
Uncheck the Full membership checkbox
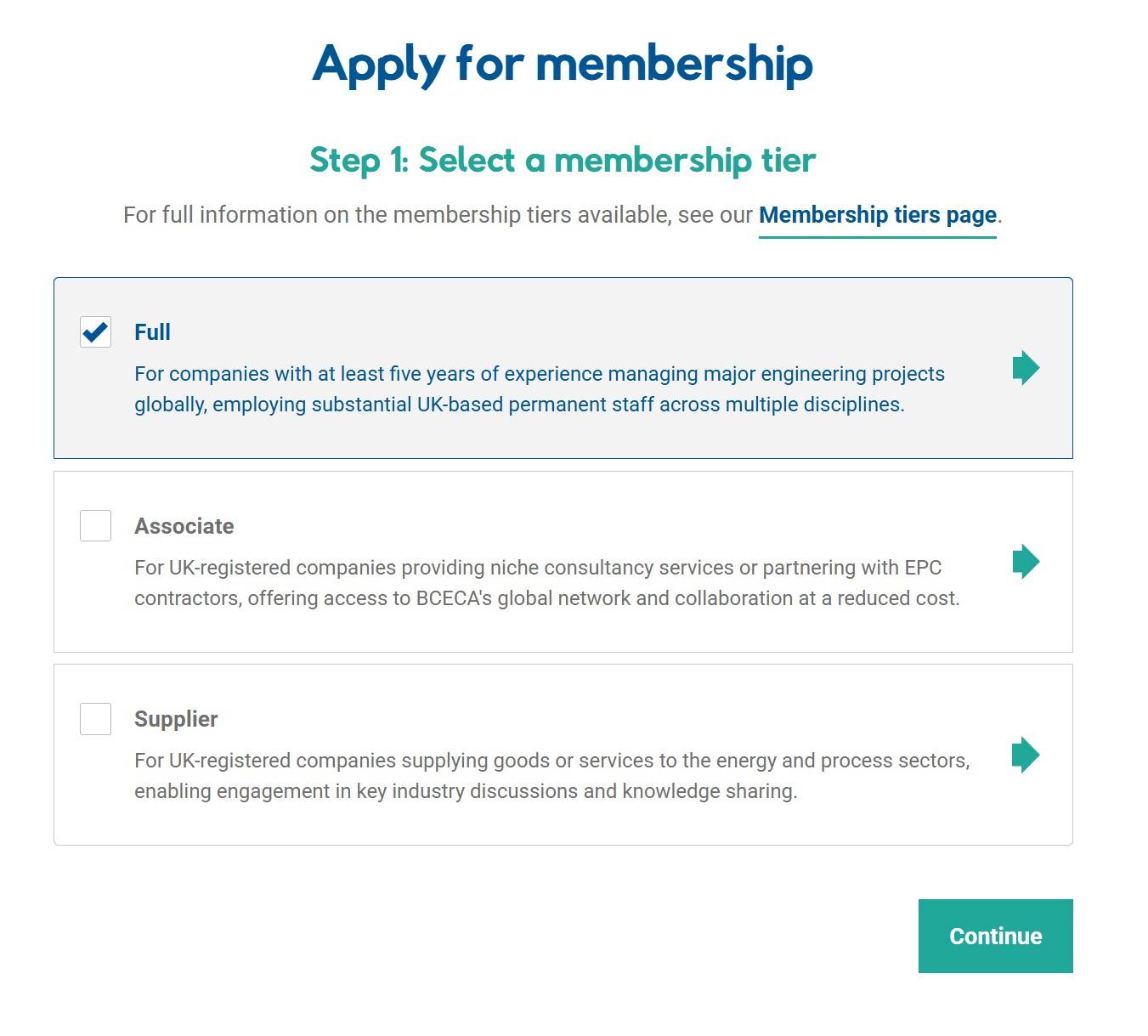pyautogui.click(x=95, y=331)
